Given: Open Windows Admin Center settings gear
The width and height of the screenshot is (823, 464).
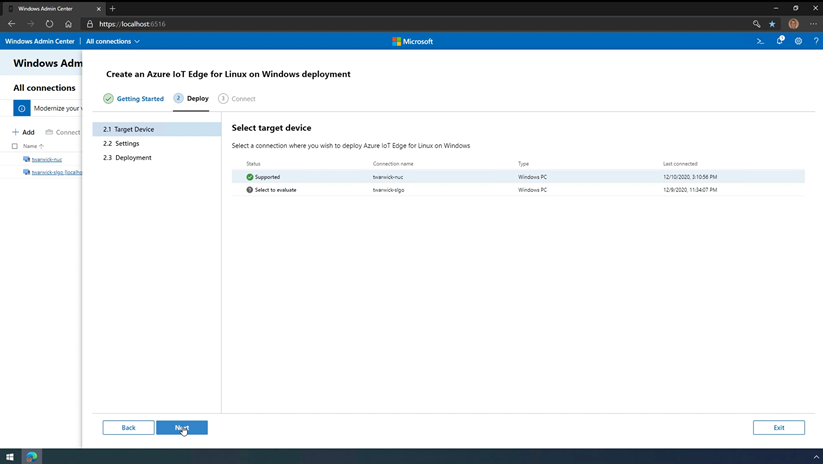Looking at the screenshot, I should pos(798,41).
